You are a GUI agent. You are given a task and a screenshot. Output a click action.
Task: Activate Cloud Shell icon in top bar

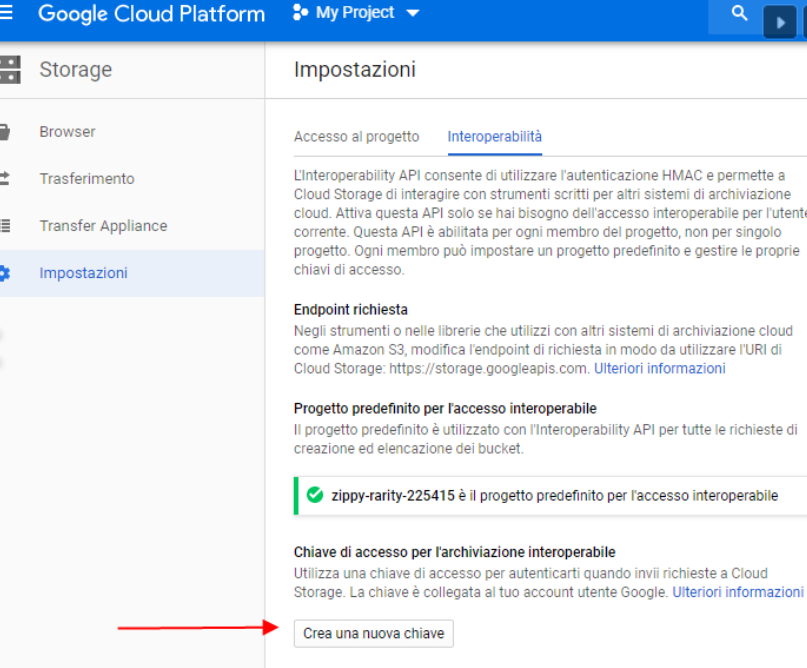tap(780, 21)
